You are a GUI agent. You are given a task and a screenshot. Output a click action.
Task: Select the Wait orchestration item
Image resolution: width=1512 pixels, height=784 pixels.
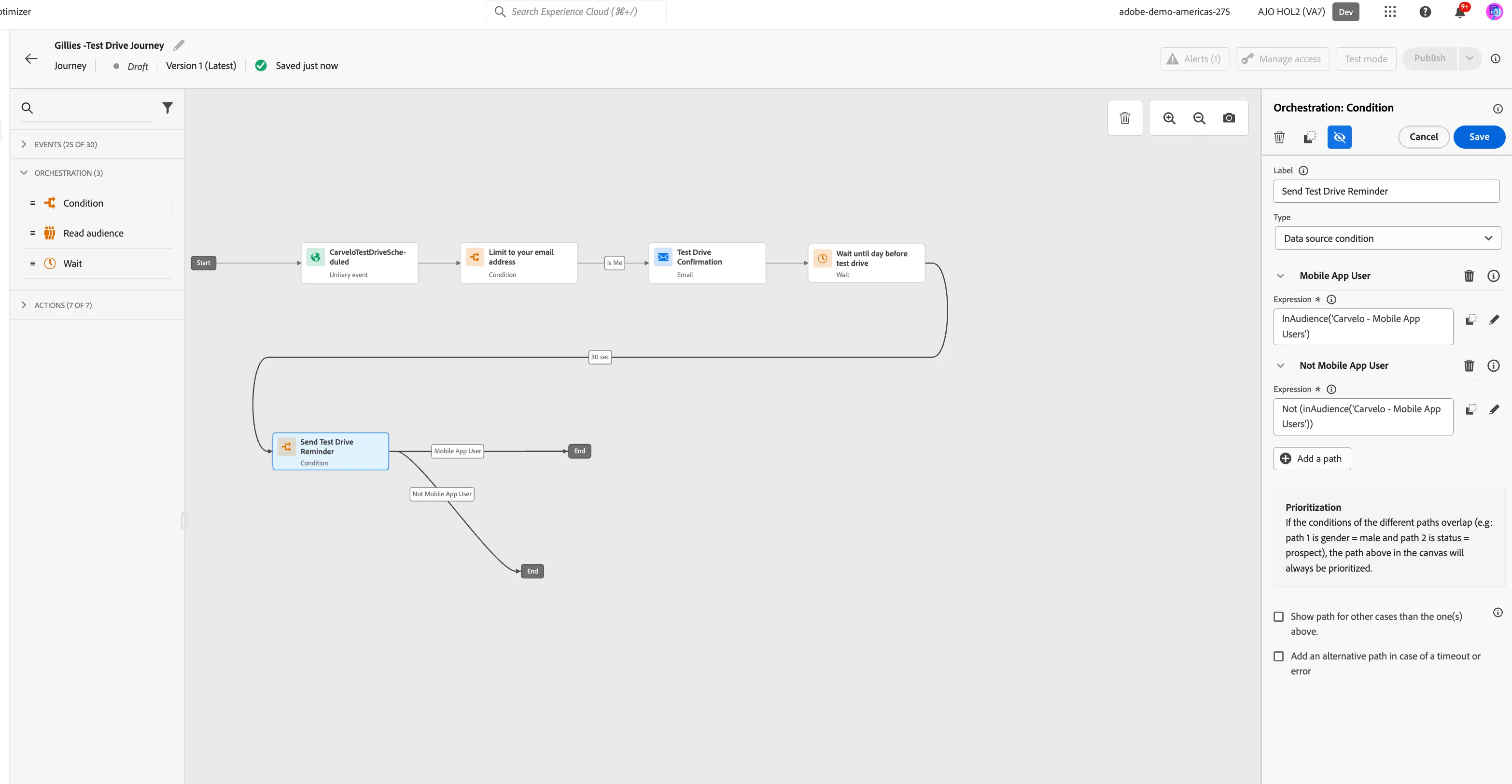97,264
